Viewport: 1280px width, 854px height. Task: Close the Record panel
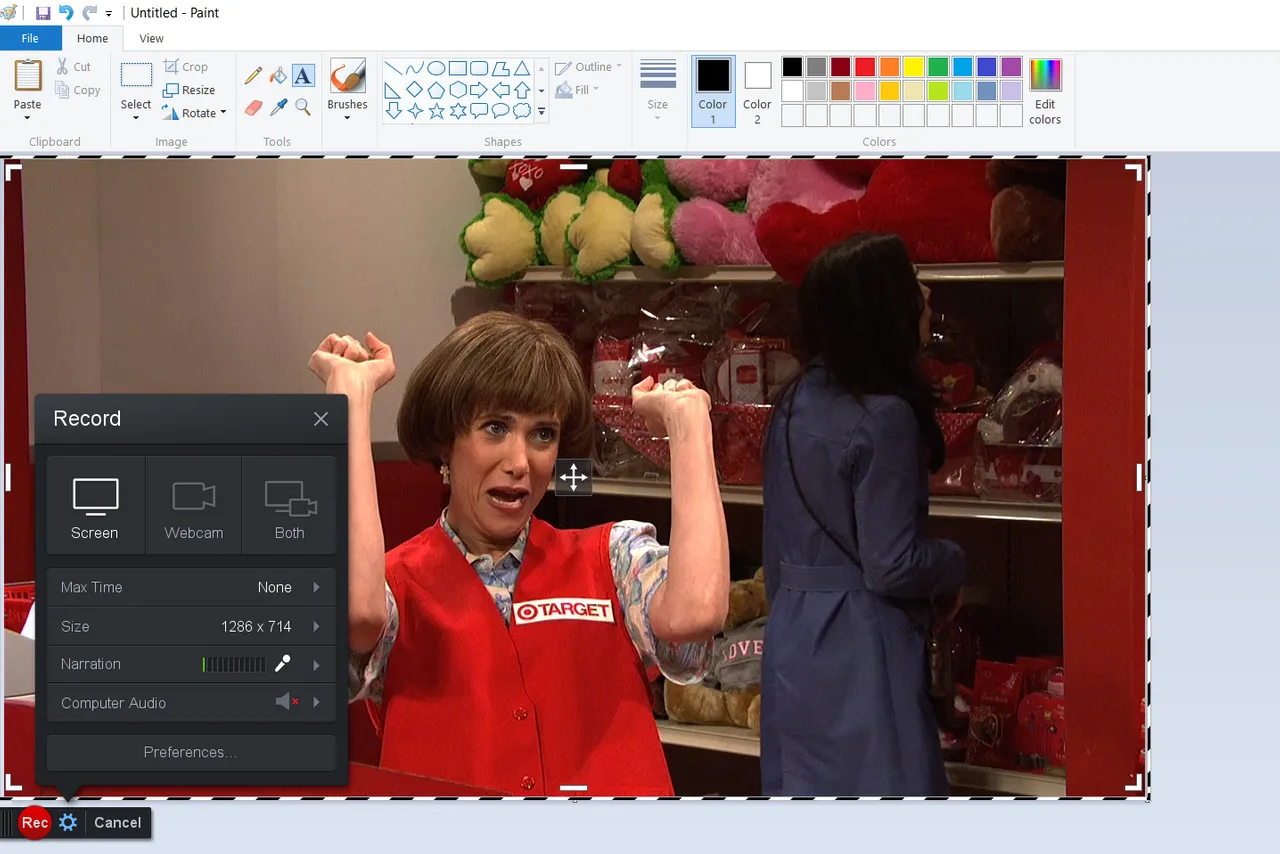point(320,419)
